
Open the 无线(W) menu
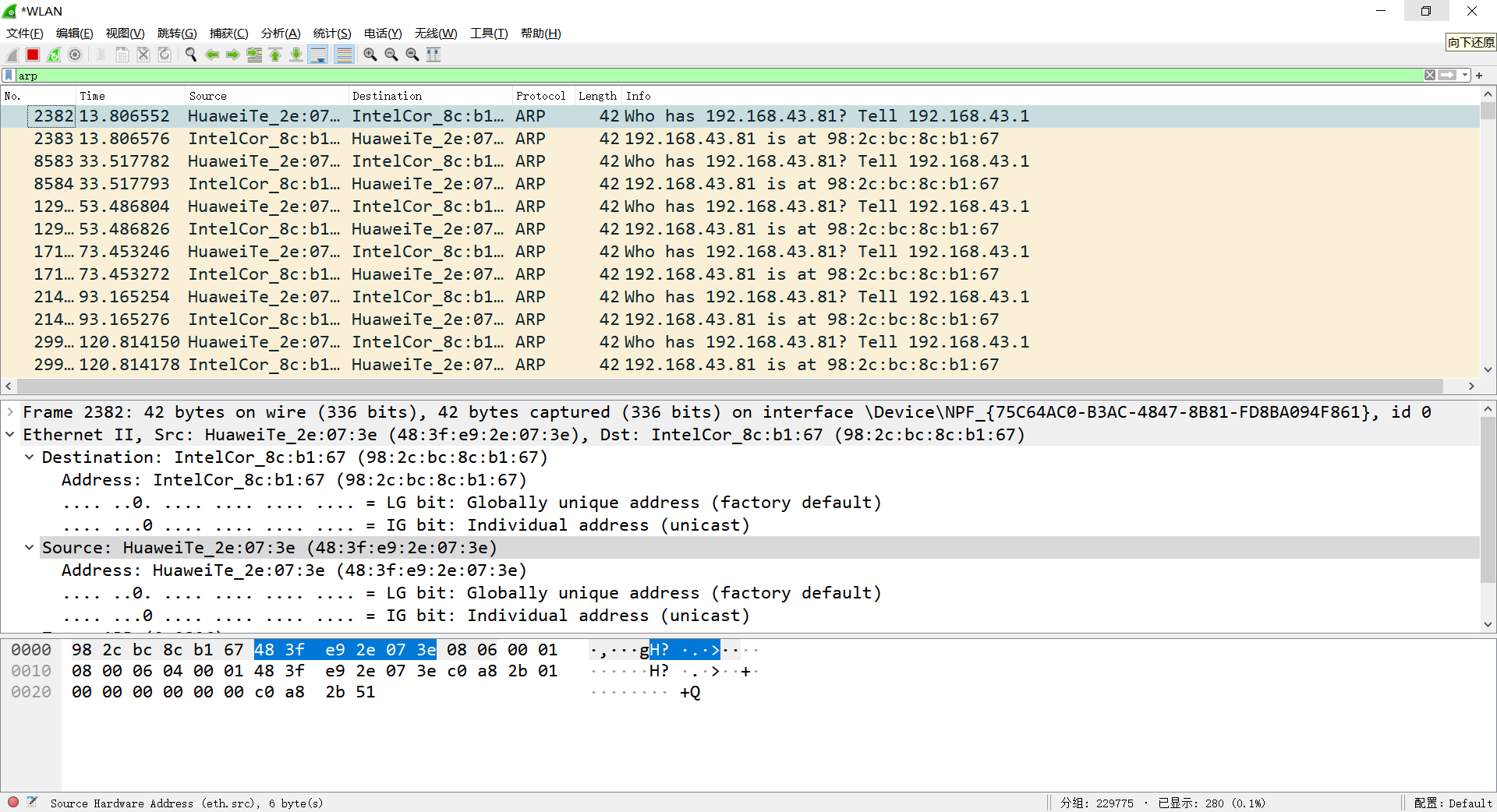tap(436, 34)
